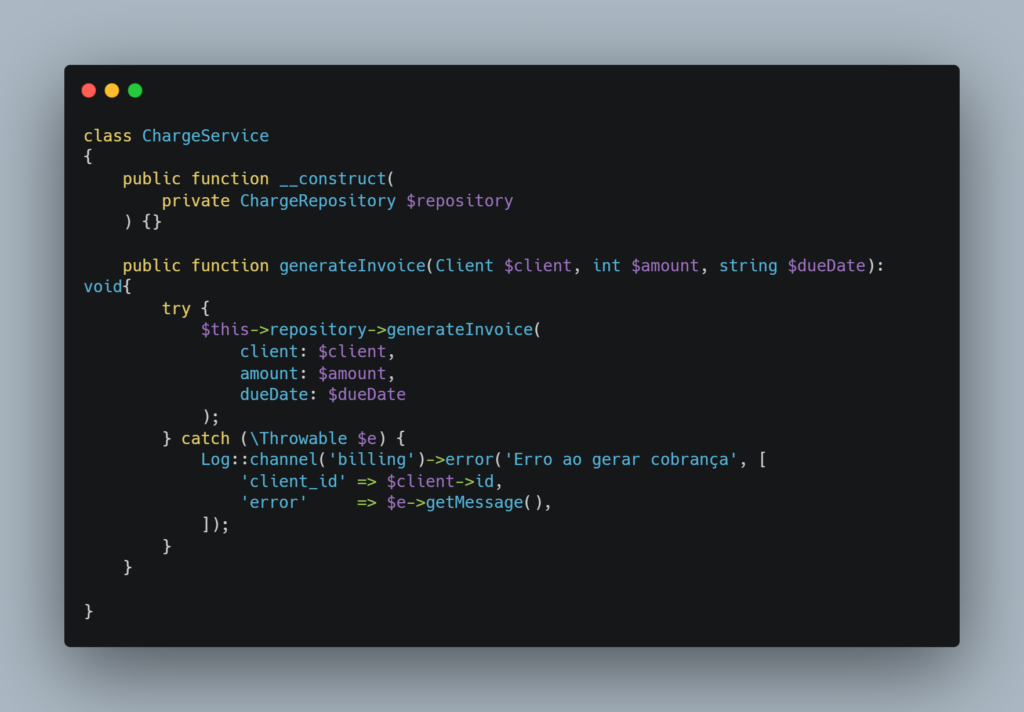1024x712 pixels.
Task: Click generateInvoice in the function declaration
Action: (x=353, y=266)
